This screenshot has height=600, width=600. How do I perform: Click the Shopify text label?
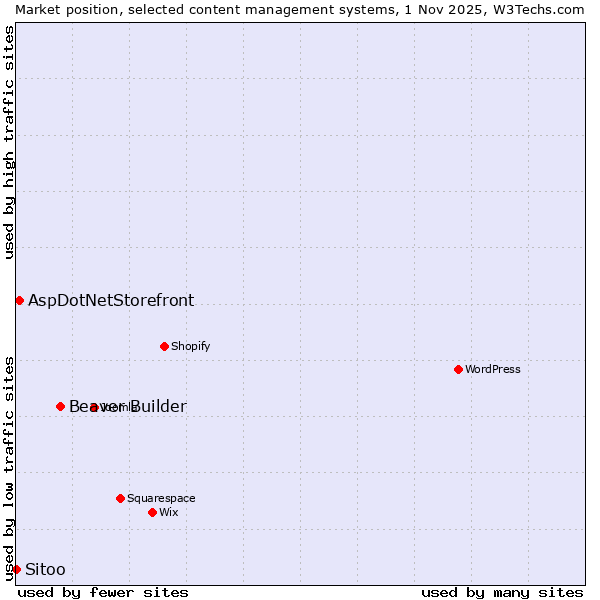[190, 346]
